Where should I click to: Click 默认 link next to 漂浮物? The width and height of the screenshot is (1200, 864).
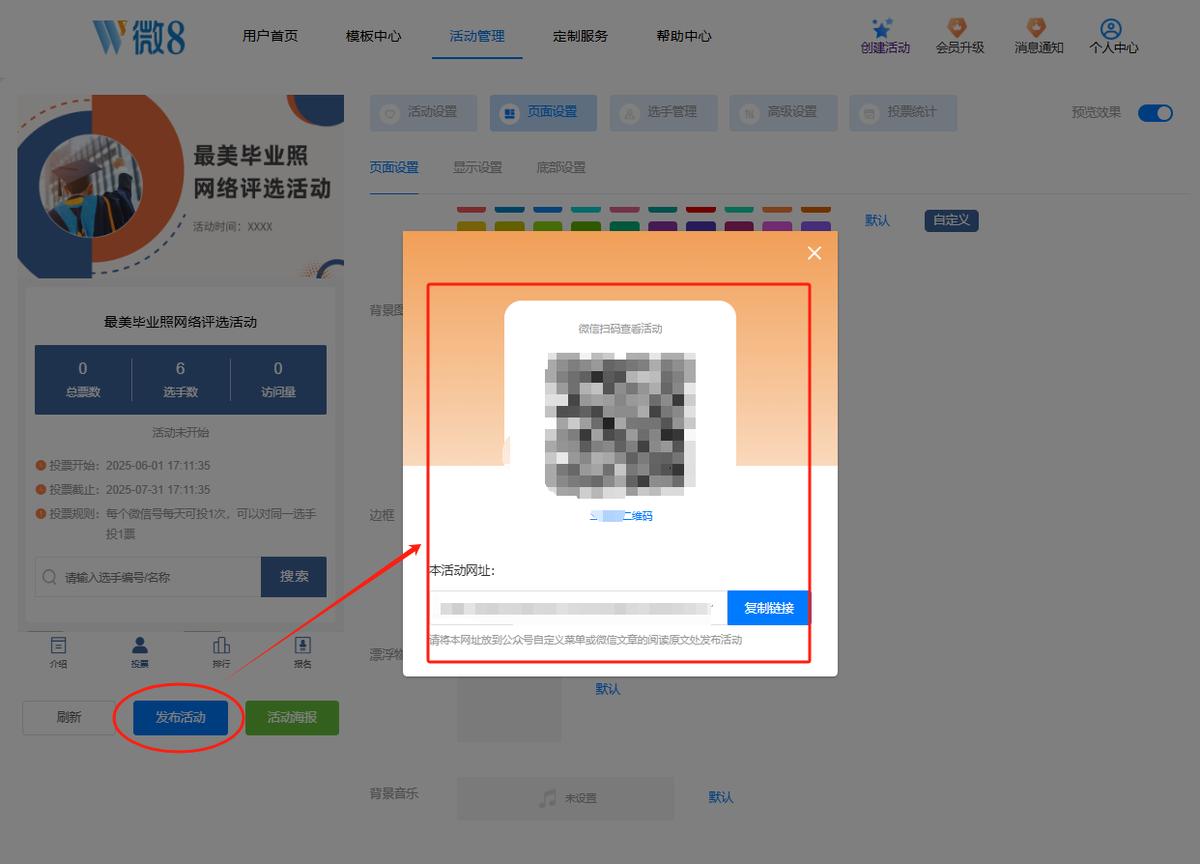pyautogui.click(x=608, y=689)
